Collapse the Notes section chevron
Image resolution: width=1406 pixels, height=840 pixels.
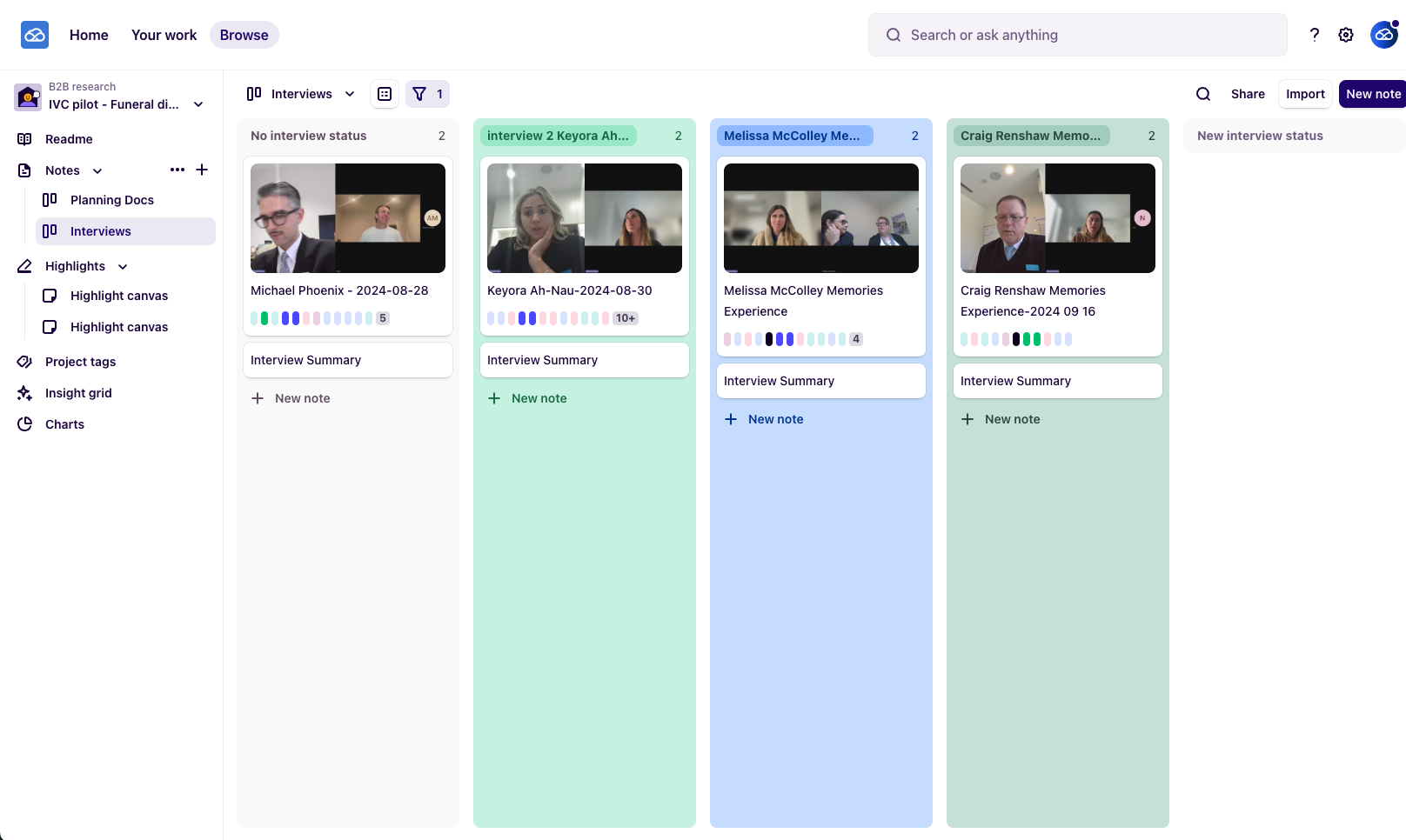pos(97,171)
